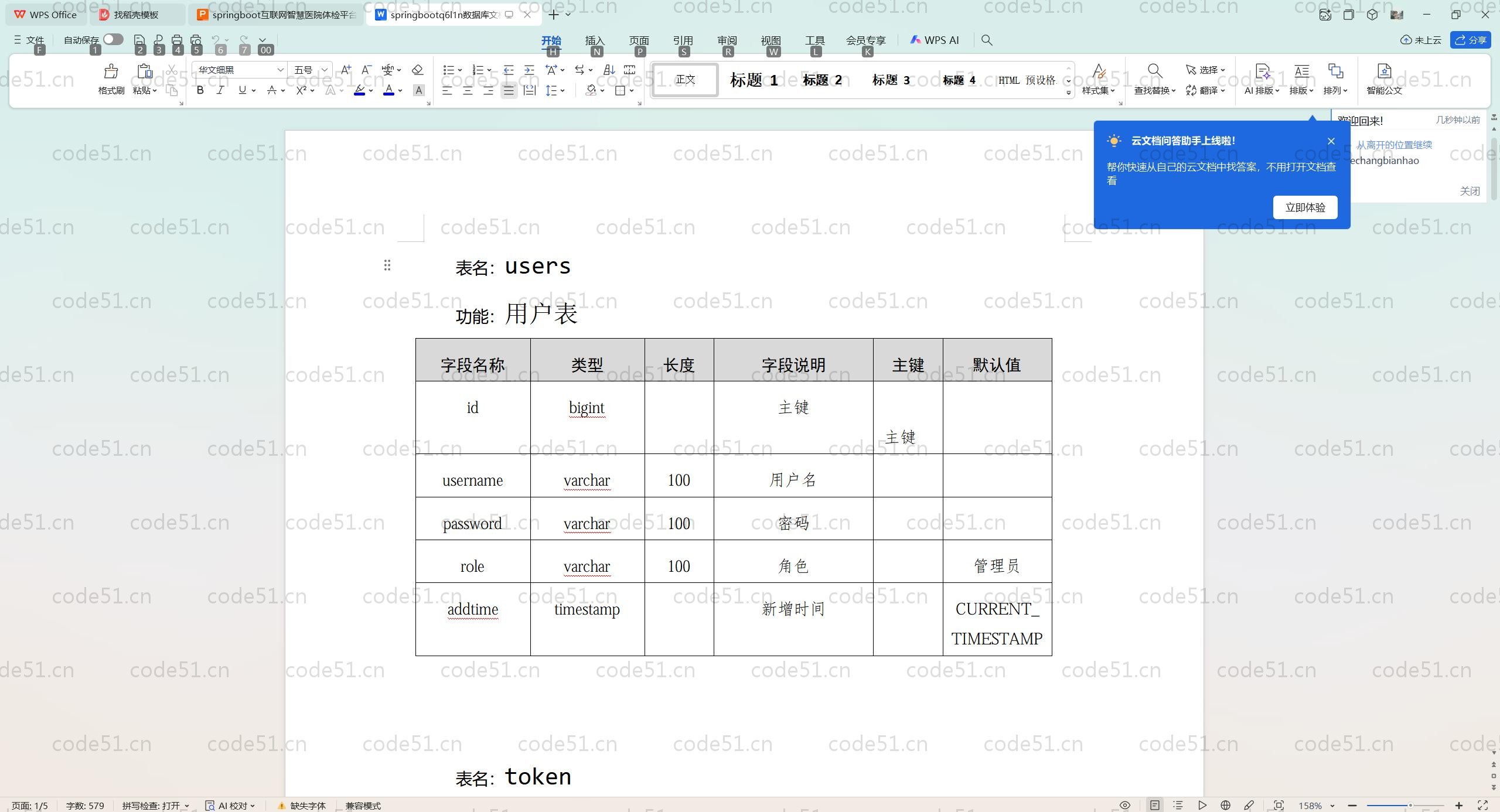Click the 从离开的位置继续 link
1500x812 pixels.
(x=1394, y=145)
